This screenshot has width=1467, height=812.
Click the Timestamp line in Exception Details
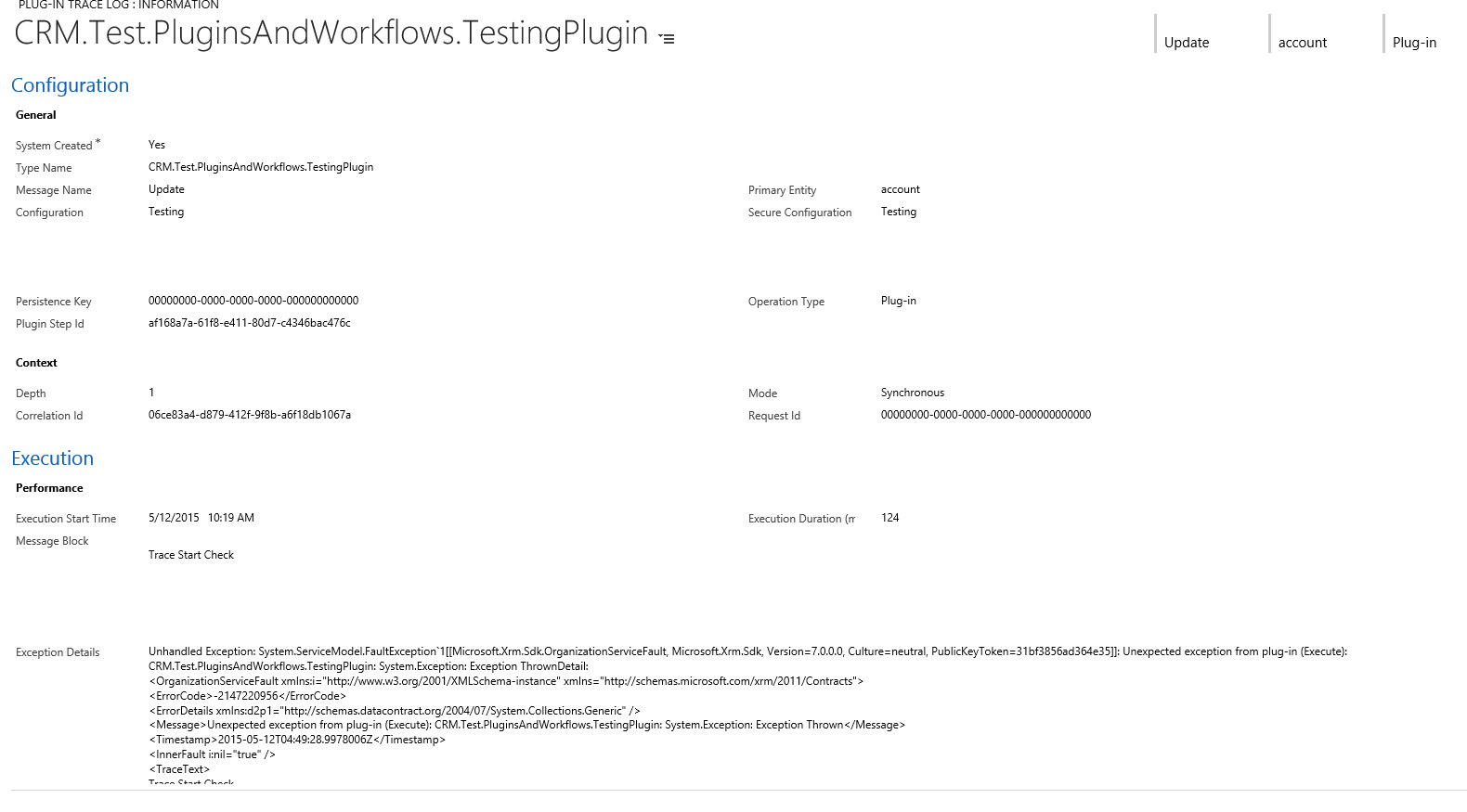click(297, 740)
